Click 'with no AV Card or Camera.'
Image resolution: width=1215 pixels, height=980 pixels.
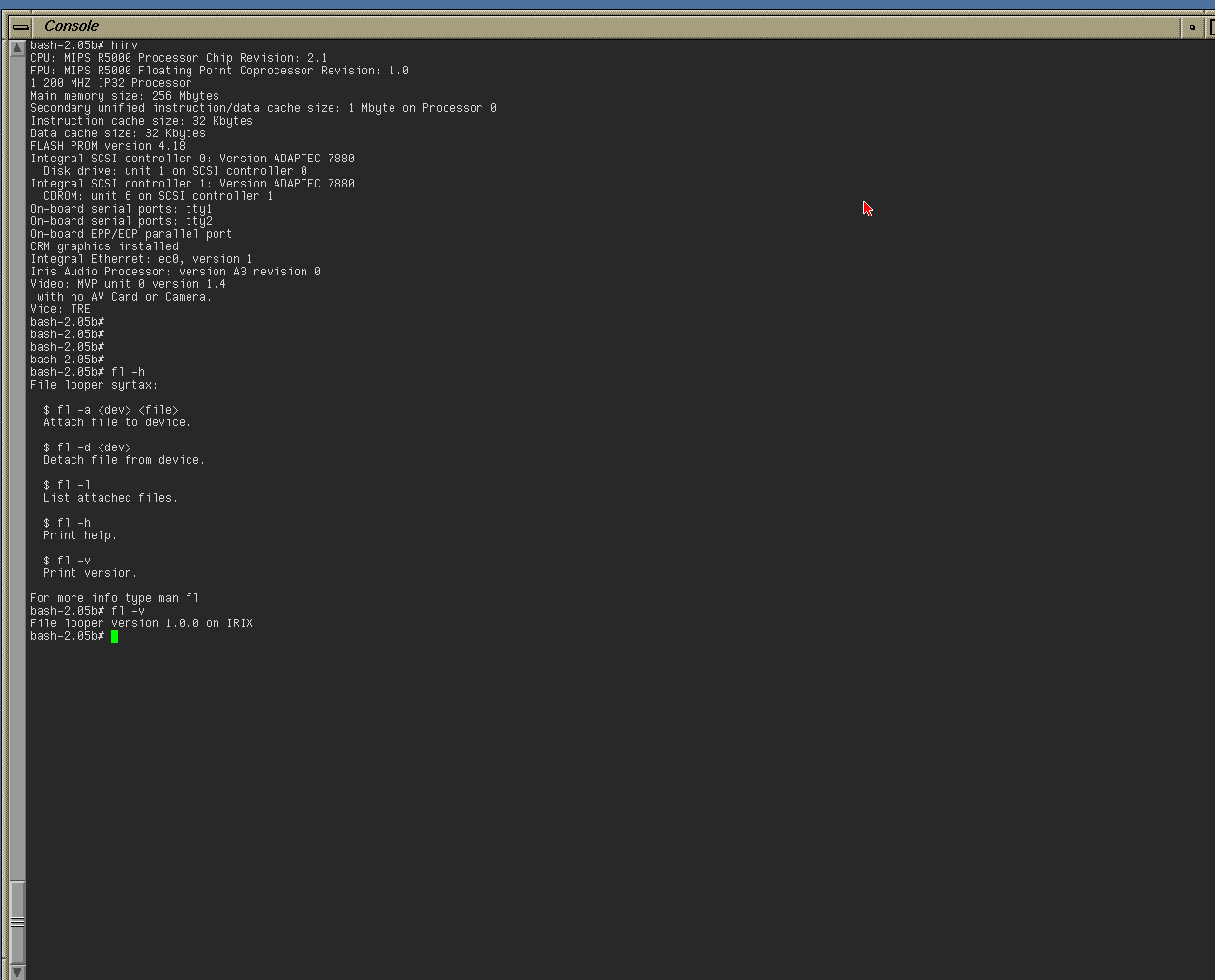tap(125, 297)
